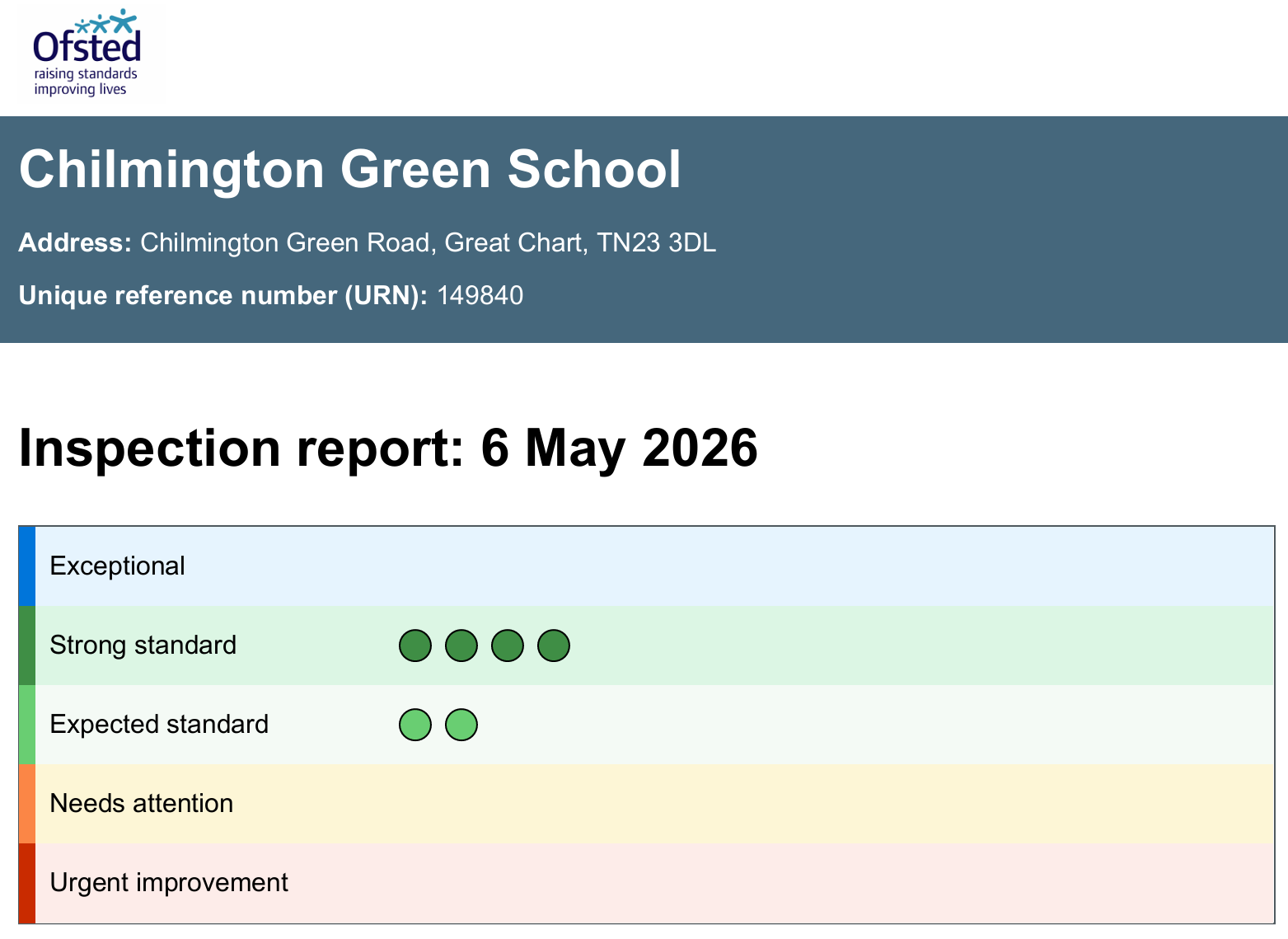Viewport: 1288px width, 939px height.
Task: Click the fourth dark green Strong standard dot
Action: click(554, 646)
